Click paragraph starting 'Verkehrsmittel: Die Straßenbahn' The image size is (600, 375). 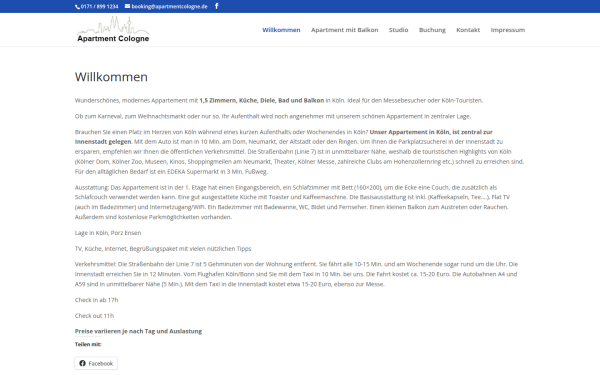point(297,274)
